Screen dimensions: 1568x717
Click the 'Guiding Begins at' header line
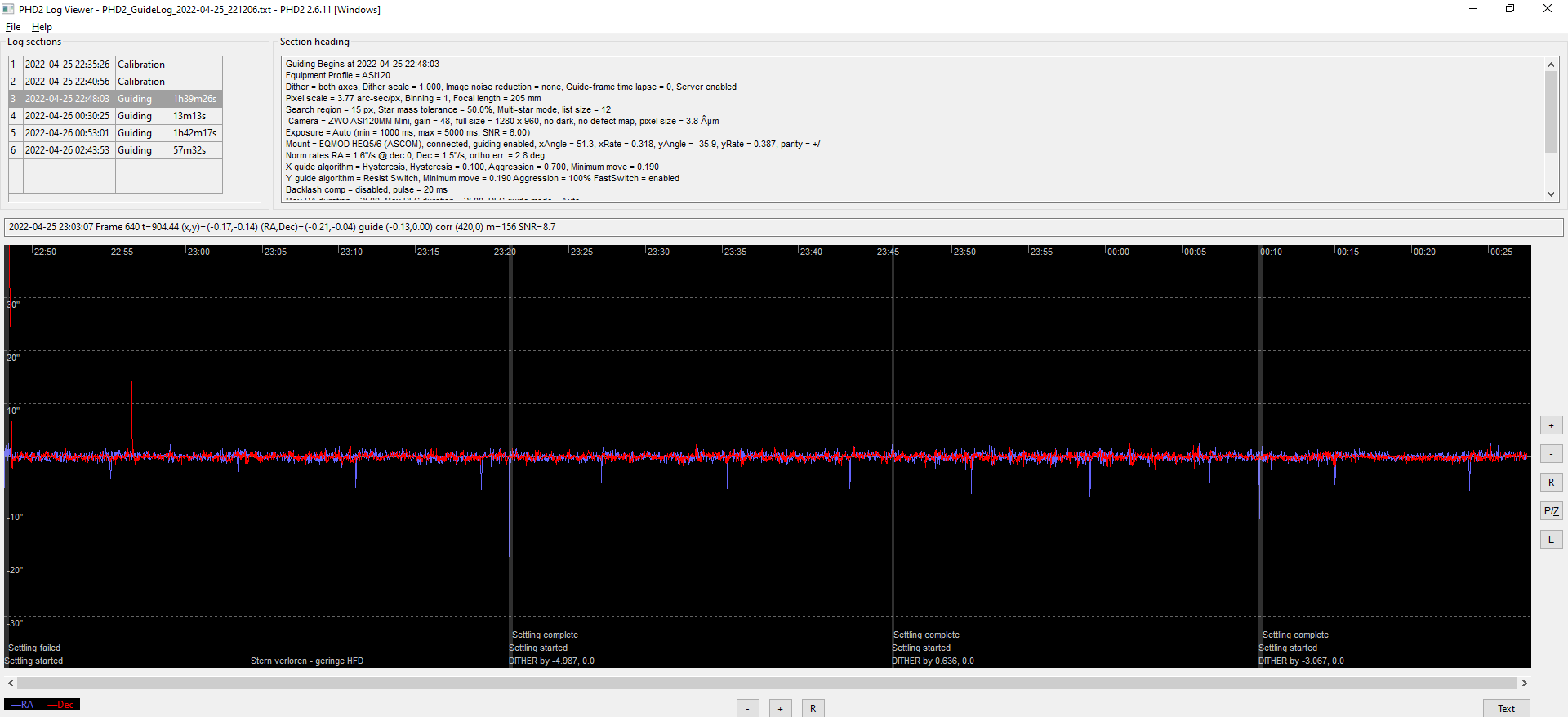[x=363, y=64]
